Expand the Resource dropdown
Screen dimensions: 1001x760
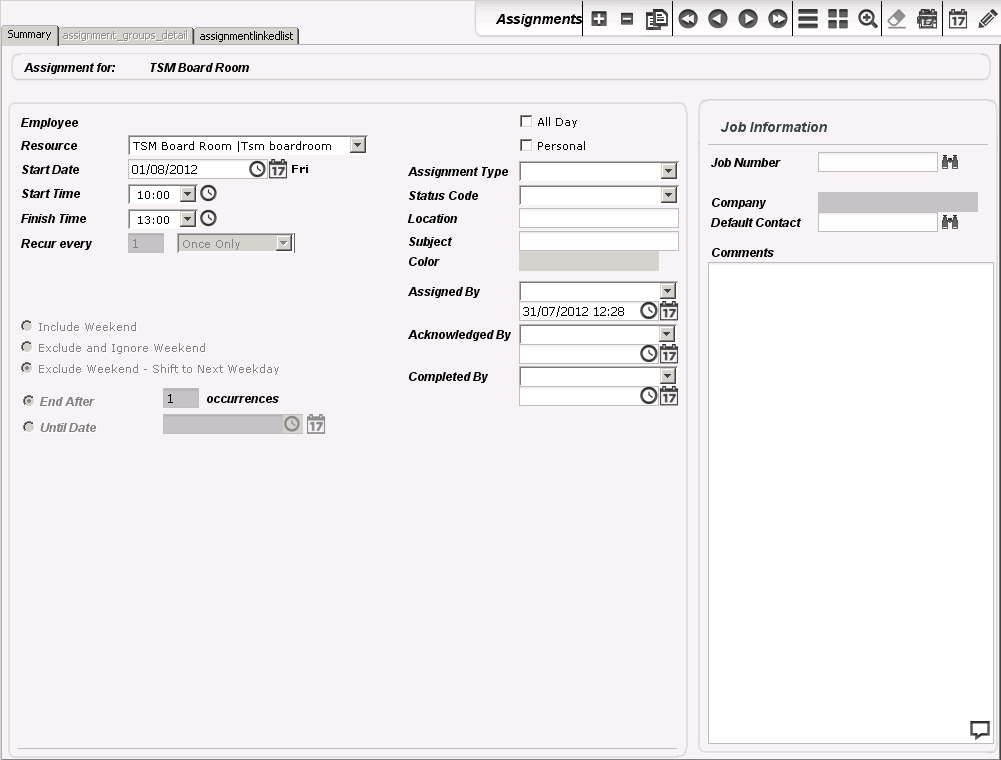[x=358, y=146]
